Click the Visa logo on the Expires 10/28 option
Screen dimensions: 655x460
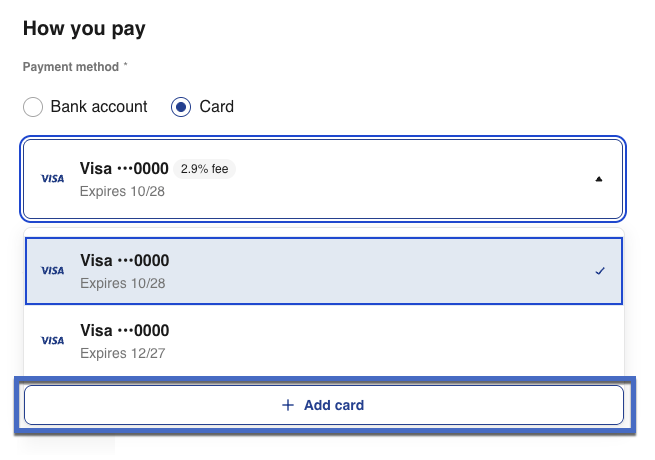[52, 271]
